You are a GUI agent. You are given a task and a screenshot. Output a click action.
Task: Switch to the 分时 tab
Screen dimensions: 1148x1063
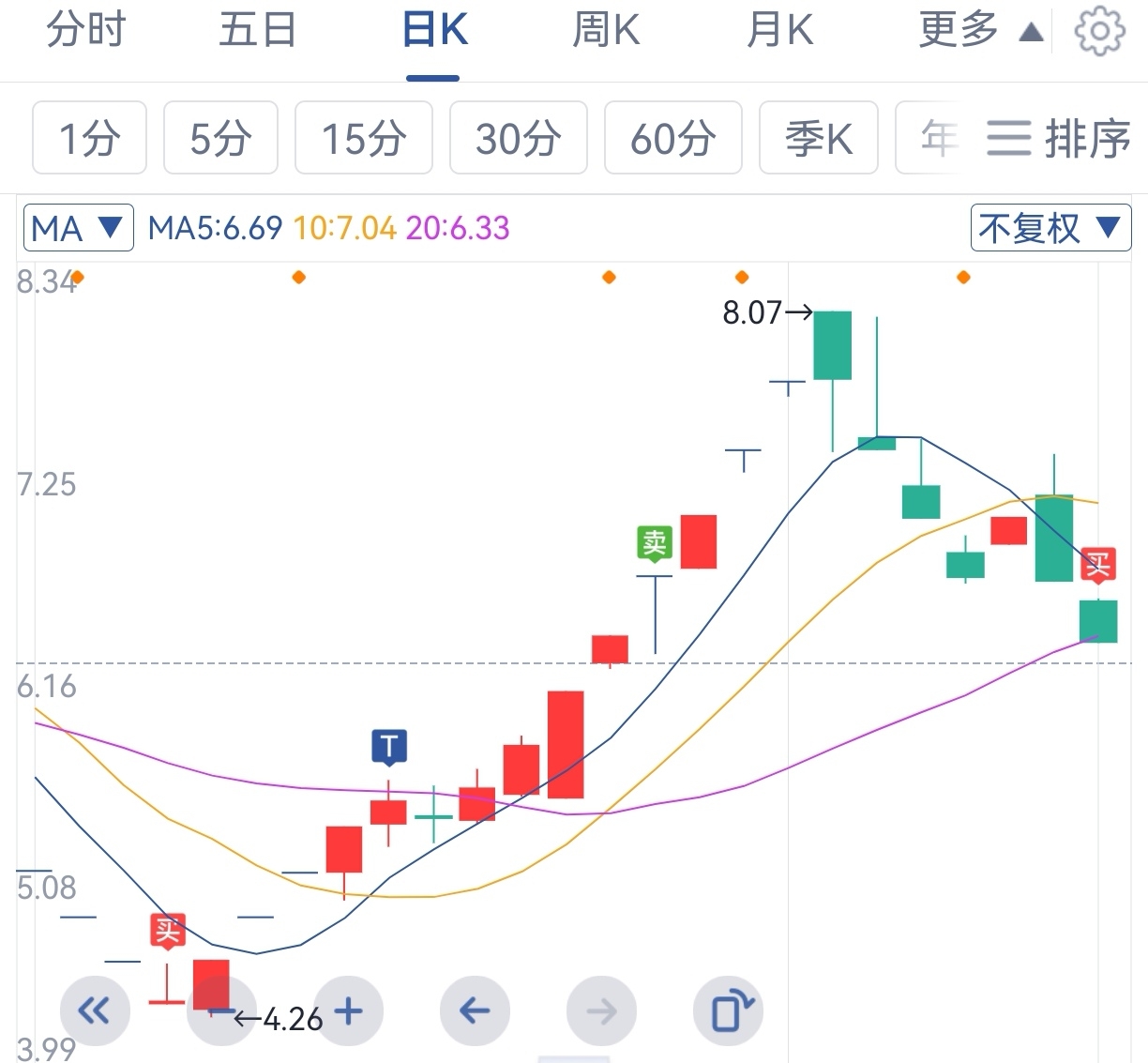pyautogui.click(x=86, y=32)
